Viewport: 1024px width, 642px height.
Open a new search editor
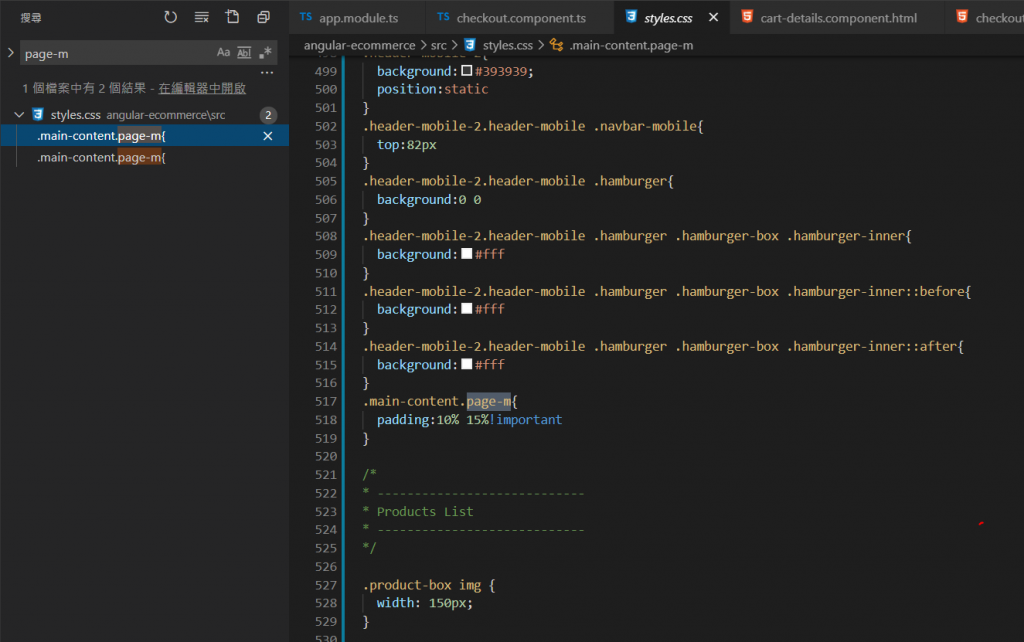point(233,17)
